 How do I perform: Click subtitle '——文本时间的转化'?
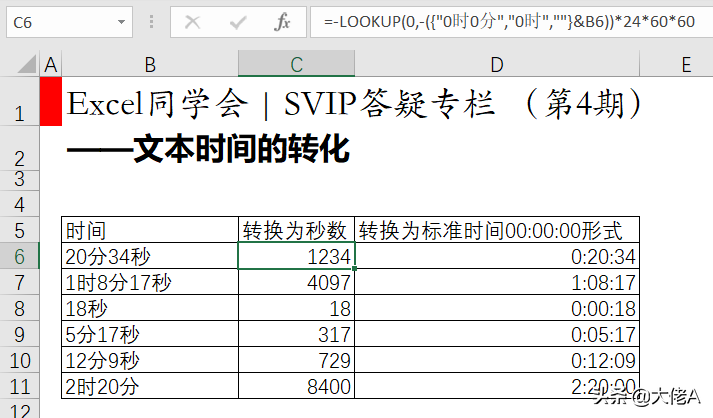(208, 149)
